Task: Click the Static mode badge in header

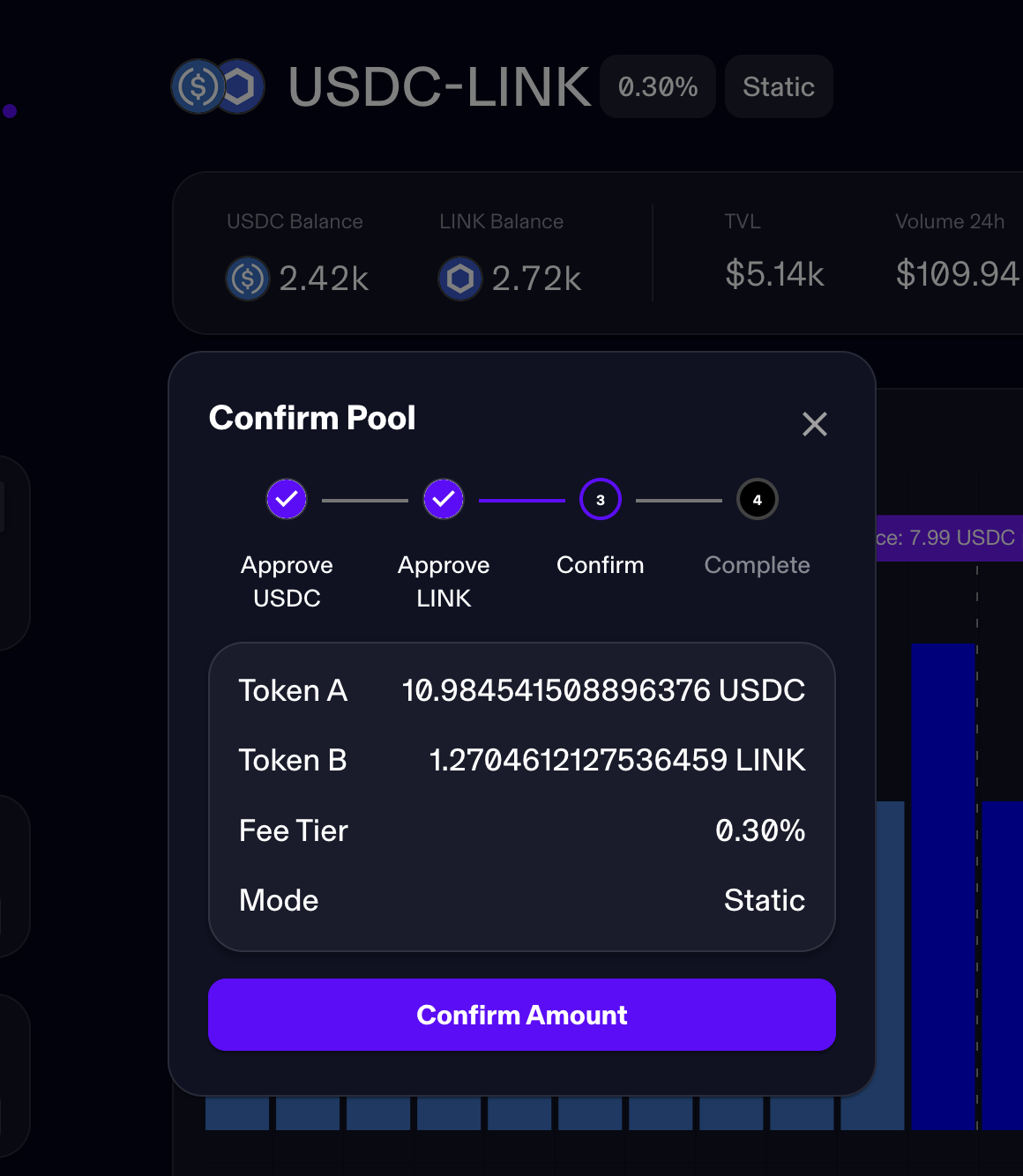Action: [x=779, y=86]
